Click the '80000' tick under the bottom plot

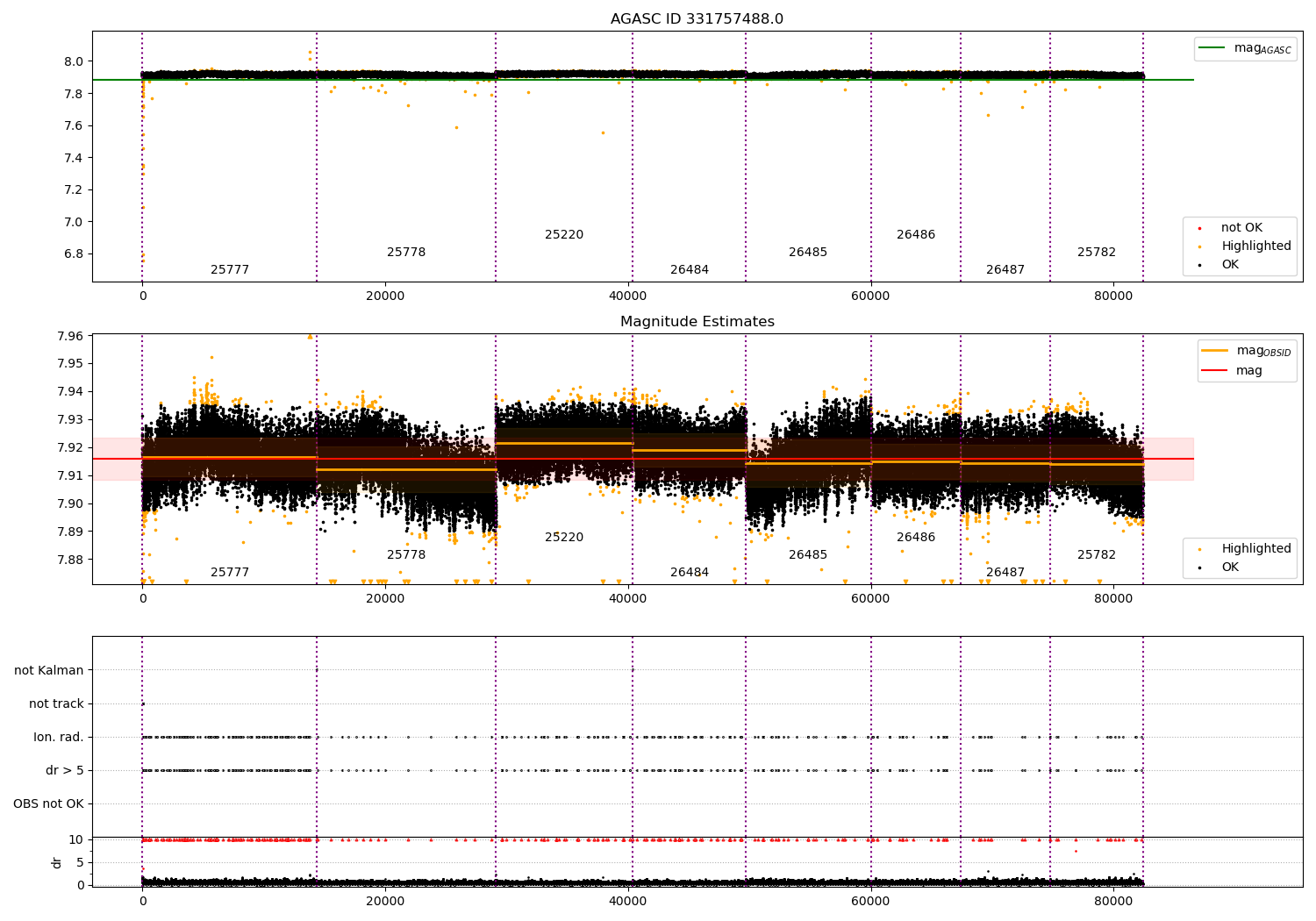(1113, 901)
